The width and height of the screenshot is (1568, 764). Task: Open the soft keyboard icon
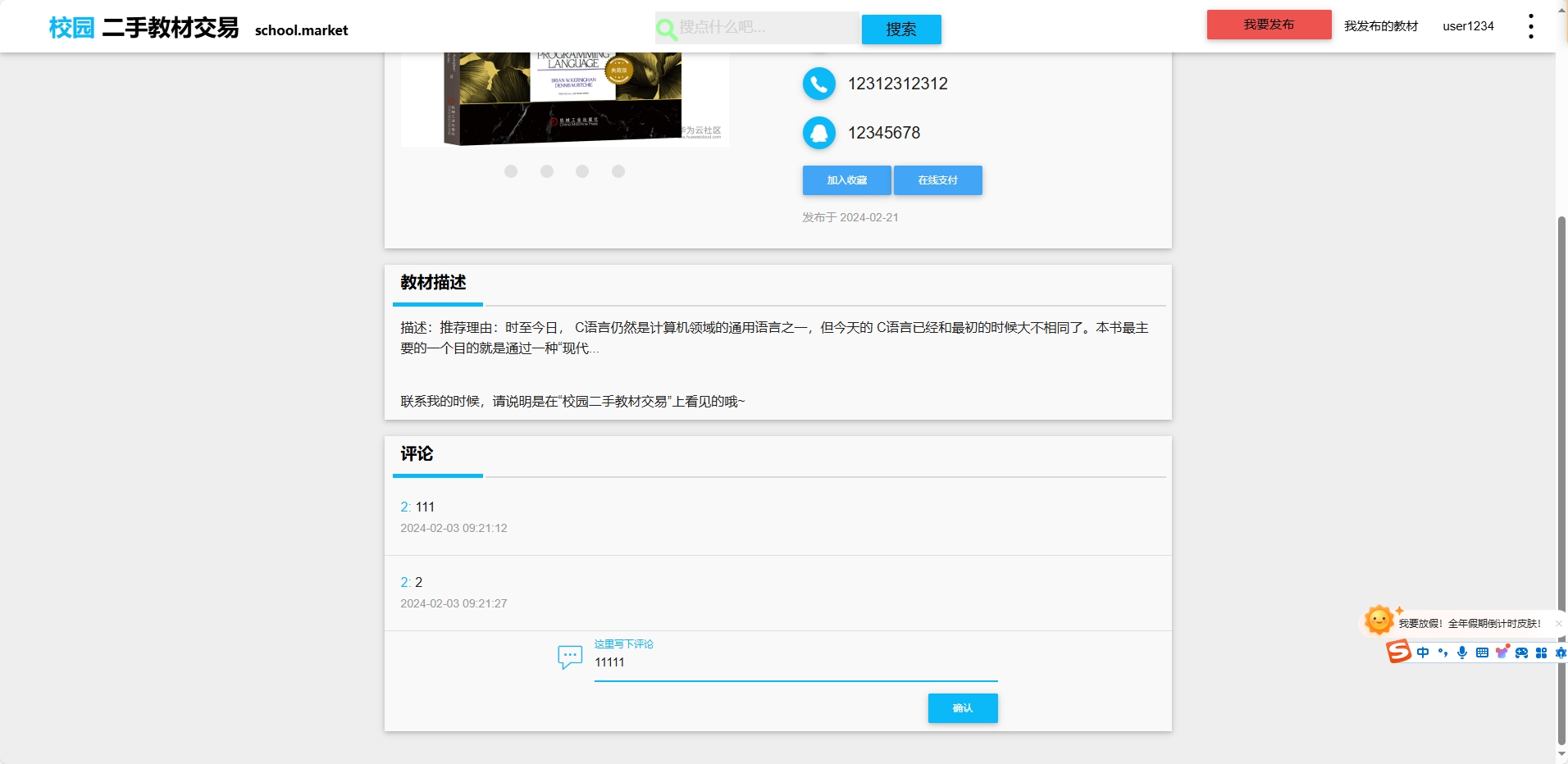pyautogui.click(x=1482, y=653)
